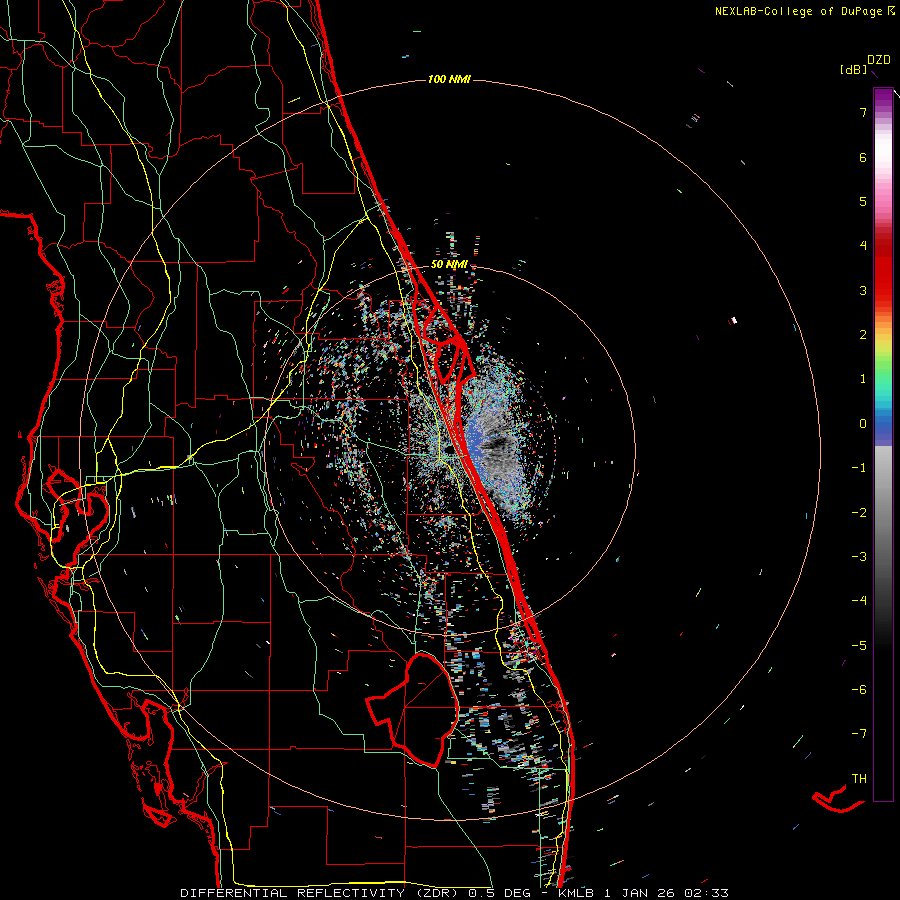Screen dimensions: 900x900
Task: Click the -5 value on the color scale
Action: [x=859, y=645]
